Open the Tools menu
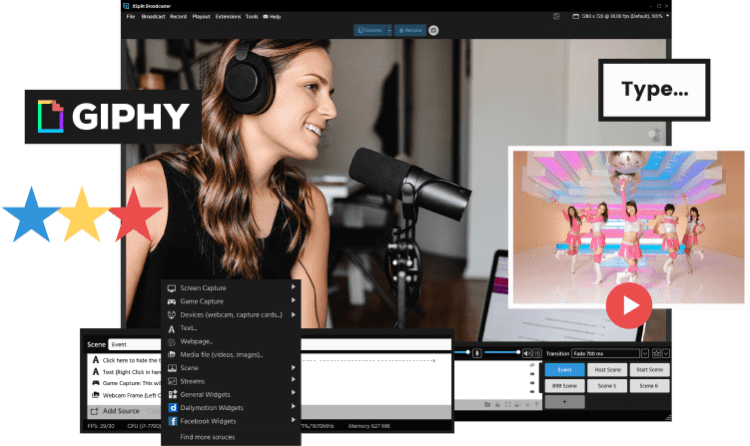 pyautogui.click(x=252, y=16)
